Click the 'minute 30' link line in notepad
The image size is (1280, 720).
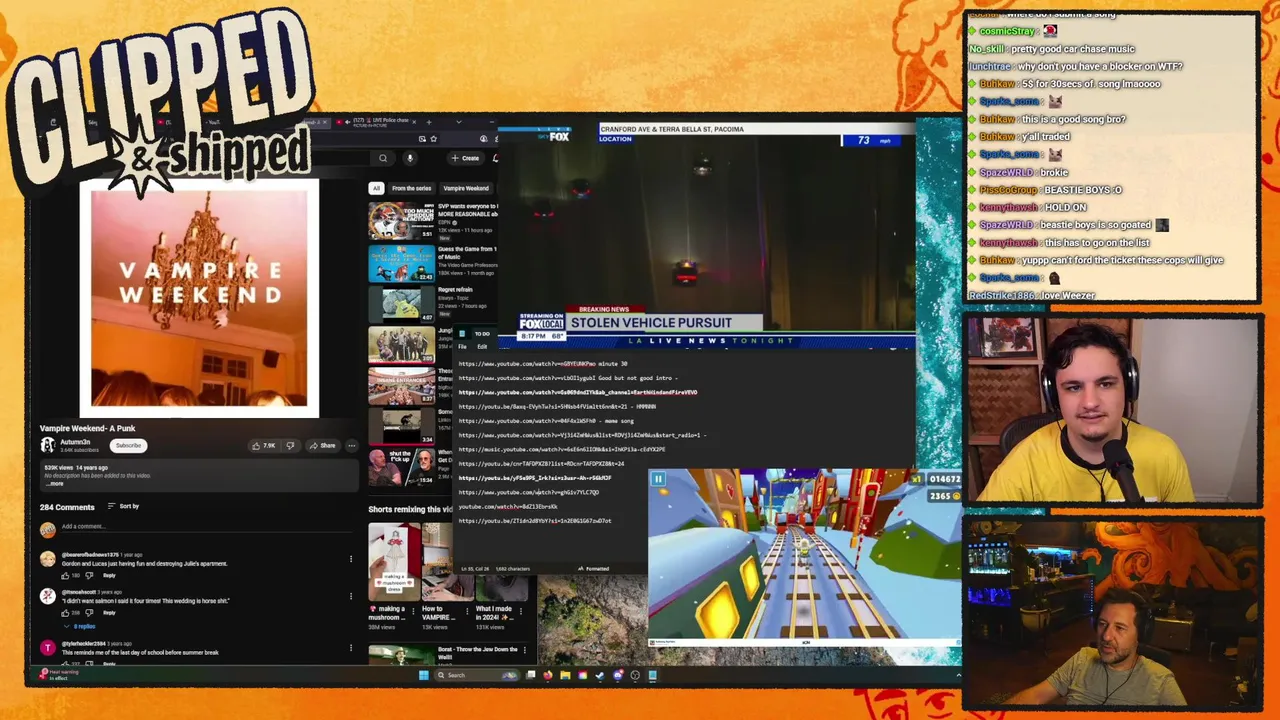[543, 364]
